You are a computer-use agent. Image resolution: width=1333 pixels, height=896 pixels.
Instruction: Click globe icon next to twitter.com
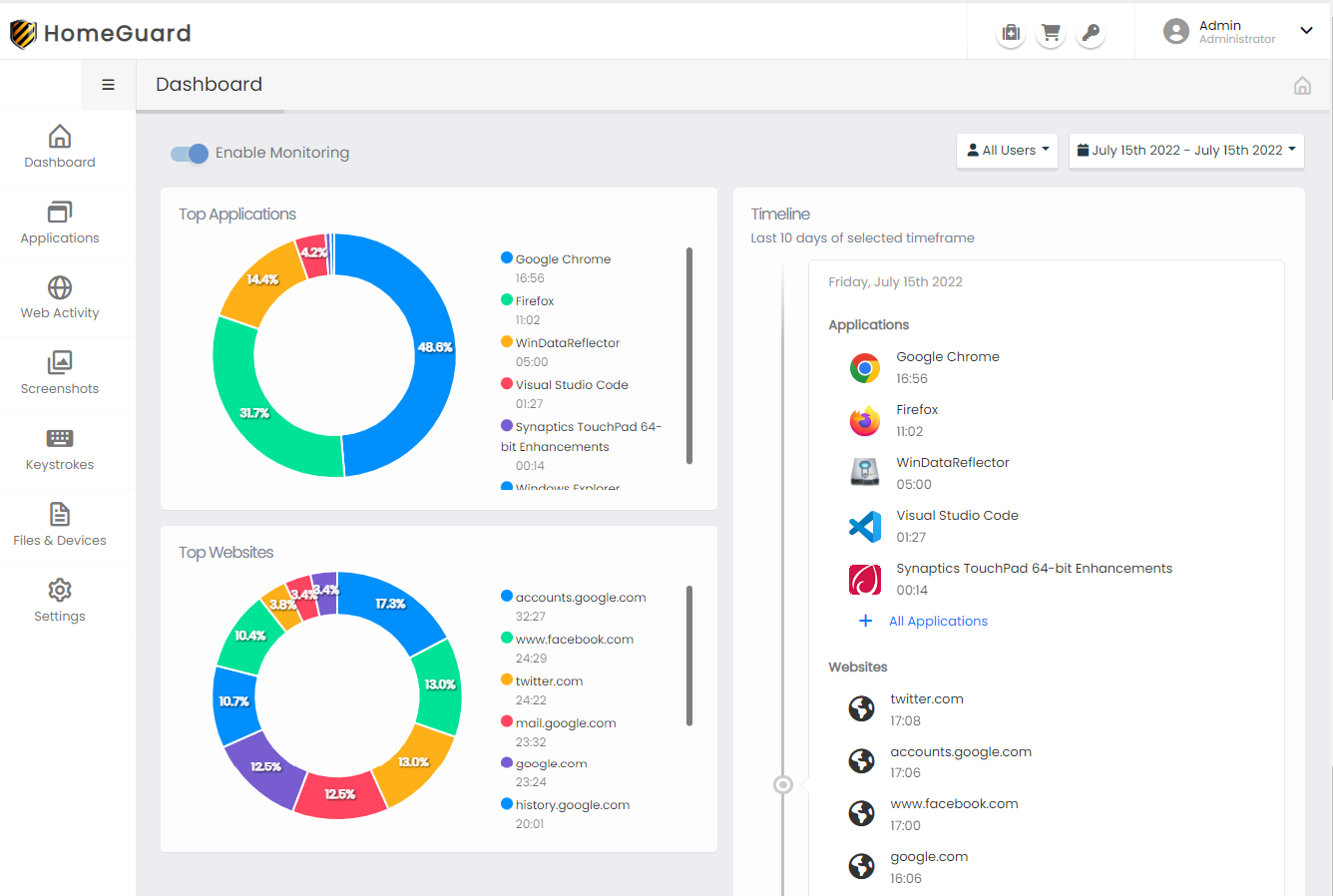click(x=861, y=708)
